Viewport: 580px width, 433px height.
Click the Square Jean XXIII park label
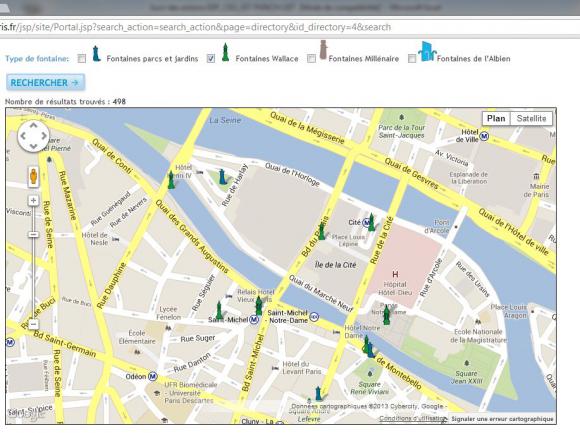466,377
